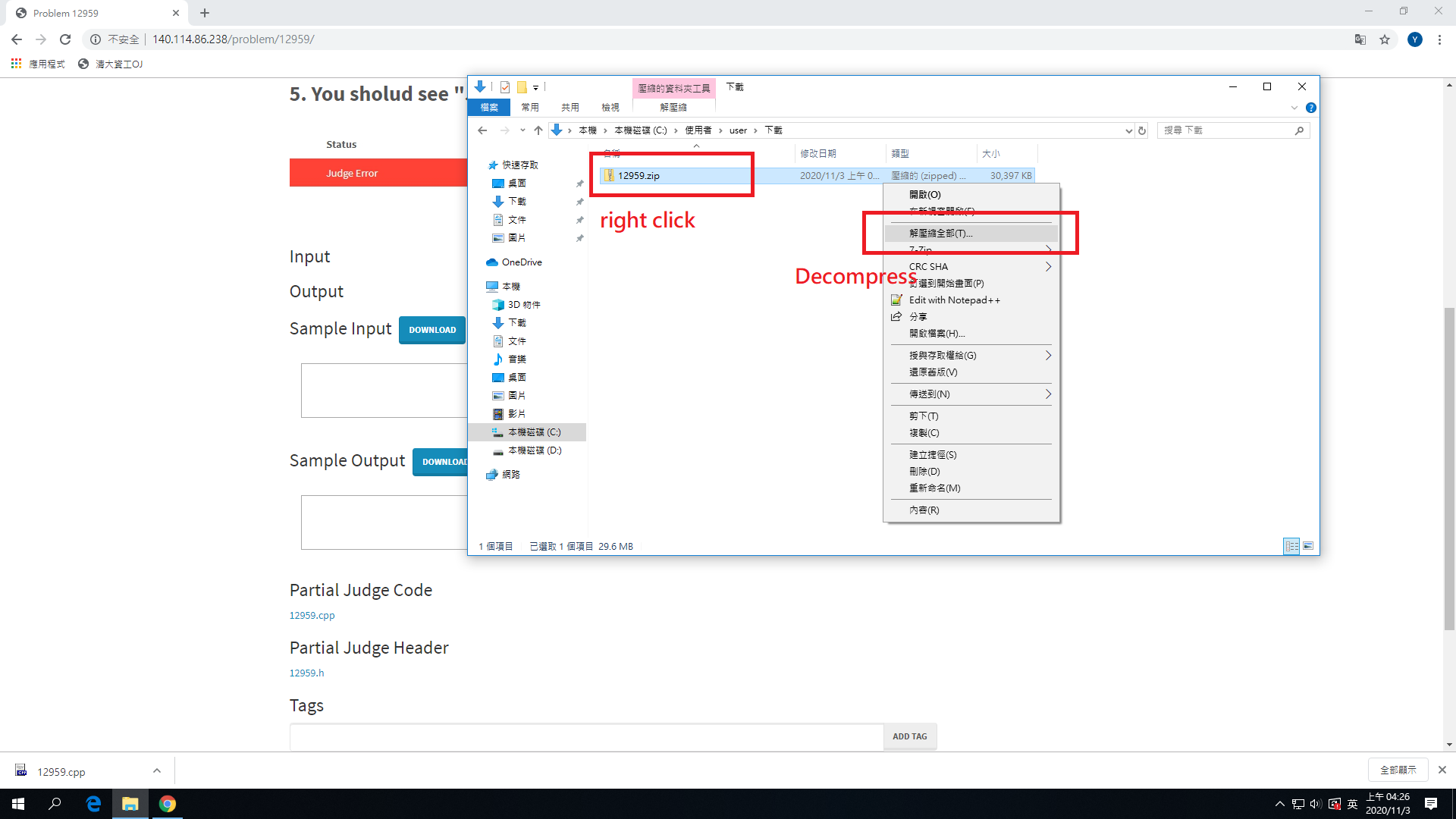The height and width of the screenshot is (819, 1456).
Task: Click the browser reload page icon
Action: [x=65, y=39]
